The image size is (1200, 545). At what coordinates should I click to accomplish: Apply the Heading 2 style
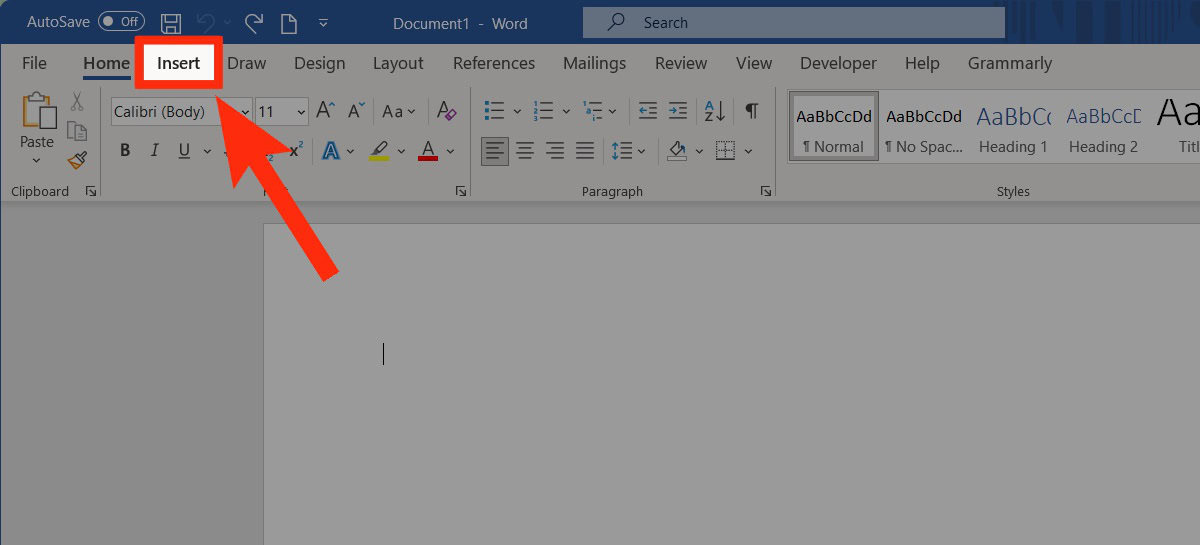(x=1103, y=127)
